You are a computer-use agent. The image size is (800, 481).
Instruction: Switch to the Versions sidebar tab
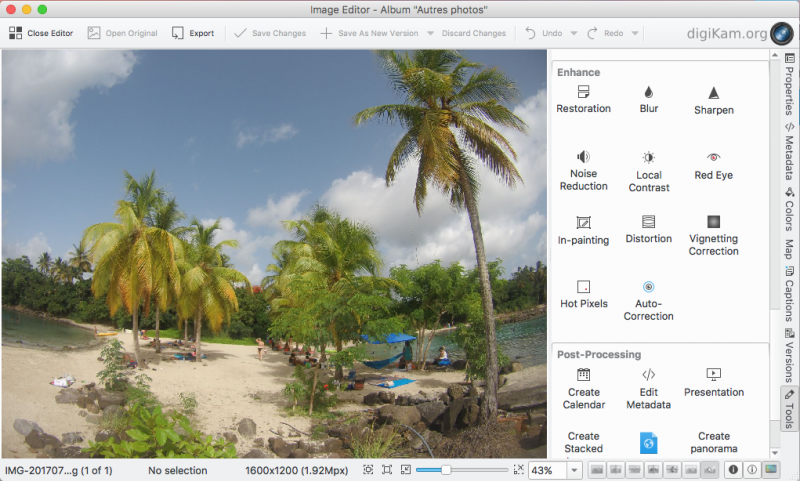click(x=789, y=355)
